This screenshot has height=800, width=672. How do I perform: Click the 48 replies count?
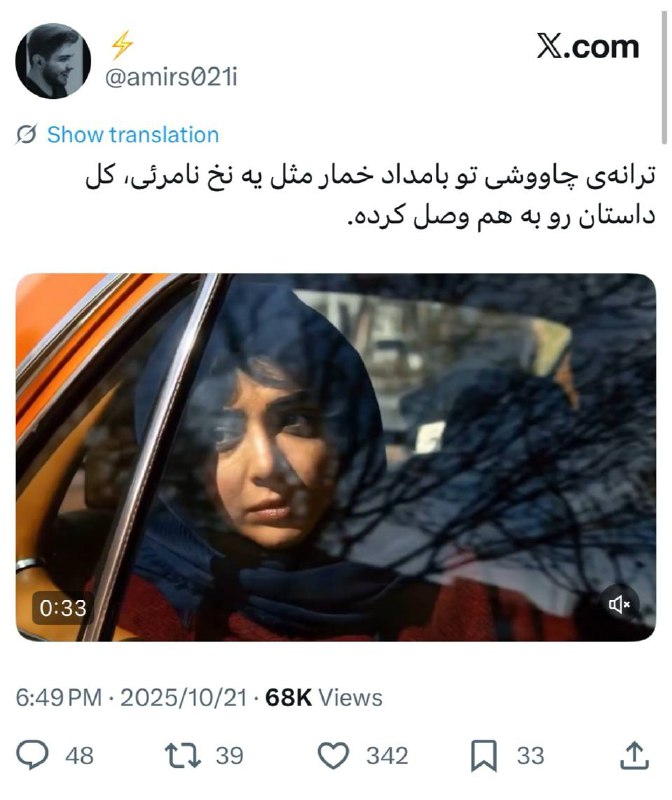(79, 756)
